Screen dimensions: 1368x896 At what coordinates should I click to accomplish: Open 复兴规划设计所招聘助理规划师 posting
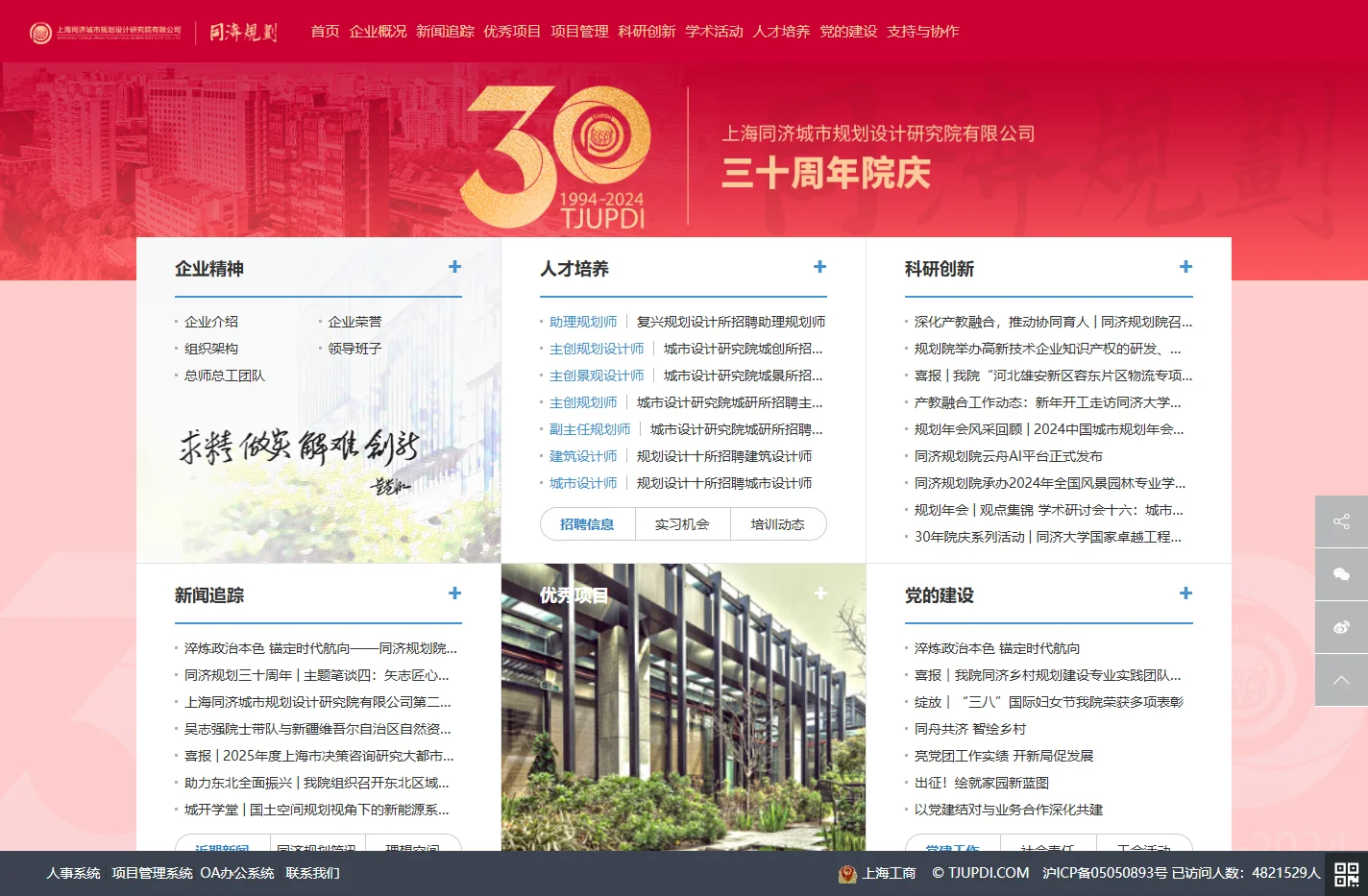pos(731,322)
